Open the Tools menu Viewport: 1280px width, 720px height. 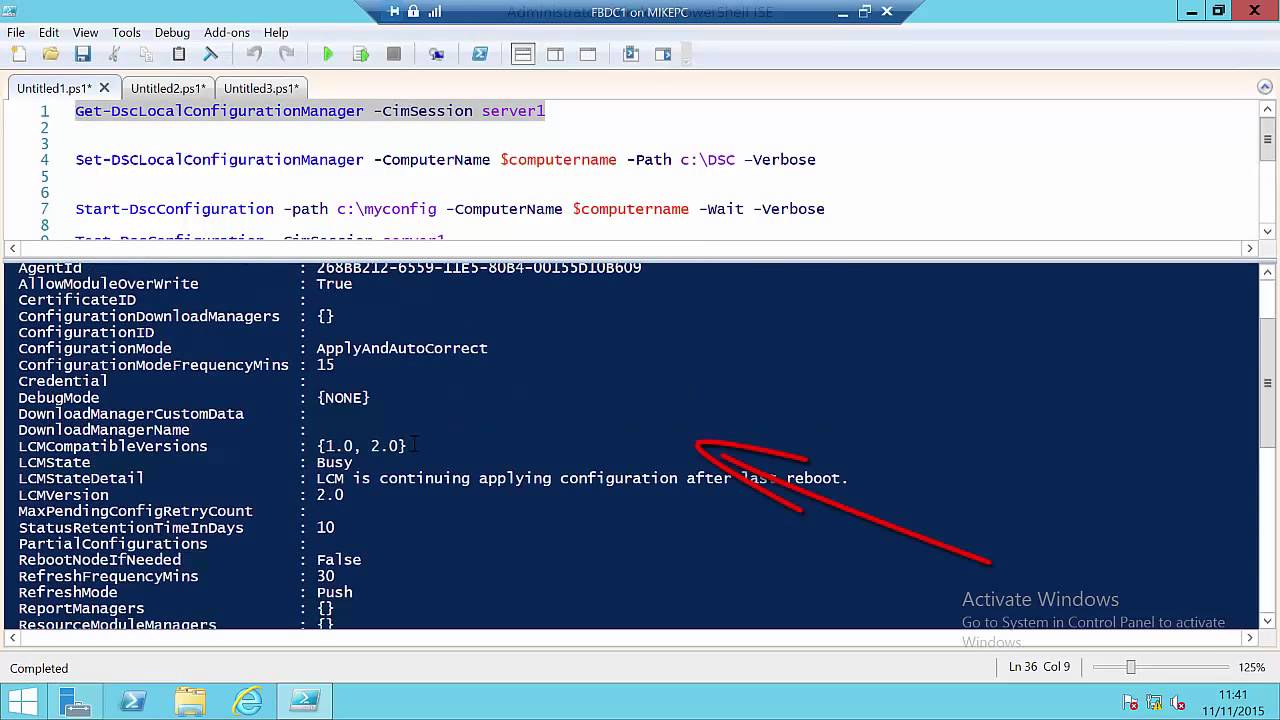pos(126,33)
